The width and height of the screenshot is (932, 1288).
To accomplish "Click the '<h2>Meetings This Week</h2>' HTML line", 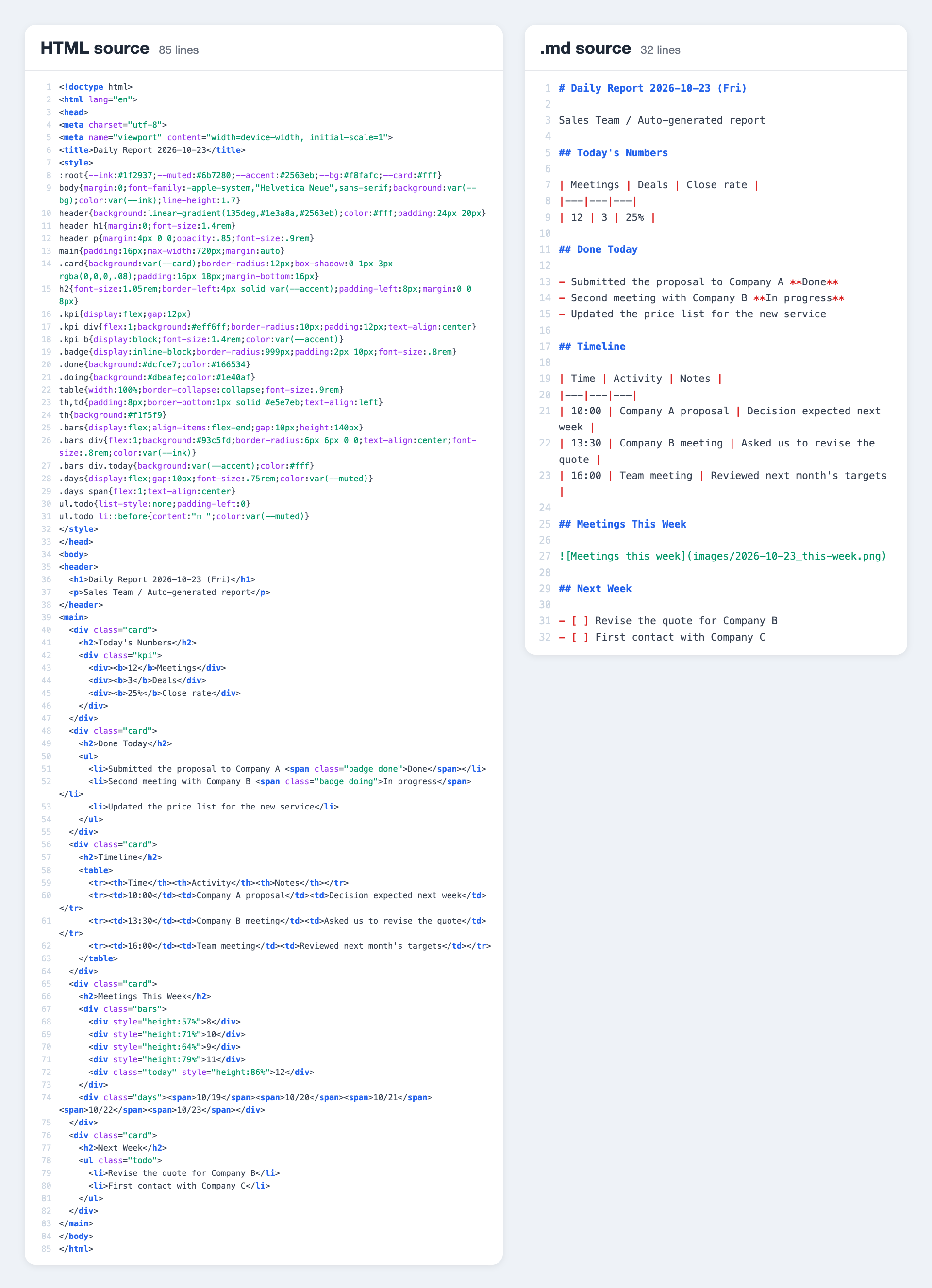I will coord(145,996).
